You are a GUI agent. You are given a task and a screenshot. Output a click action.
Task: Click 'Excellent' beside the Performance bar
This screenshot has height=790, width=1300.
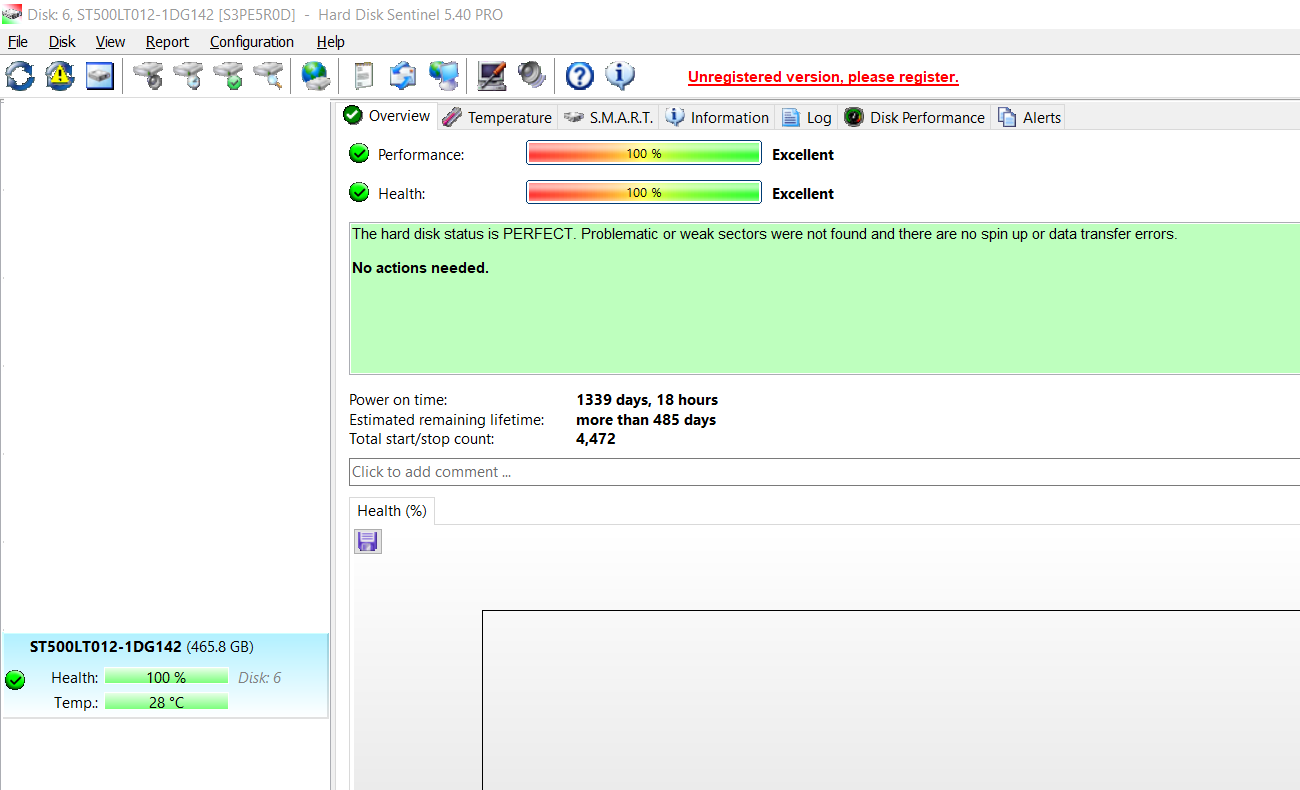tap(803, 155)
